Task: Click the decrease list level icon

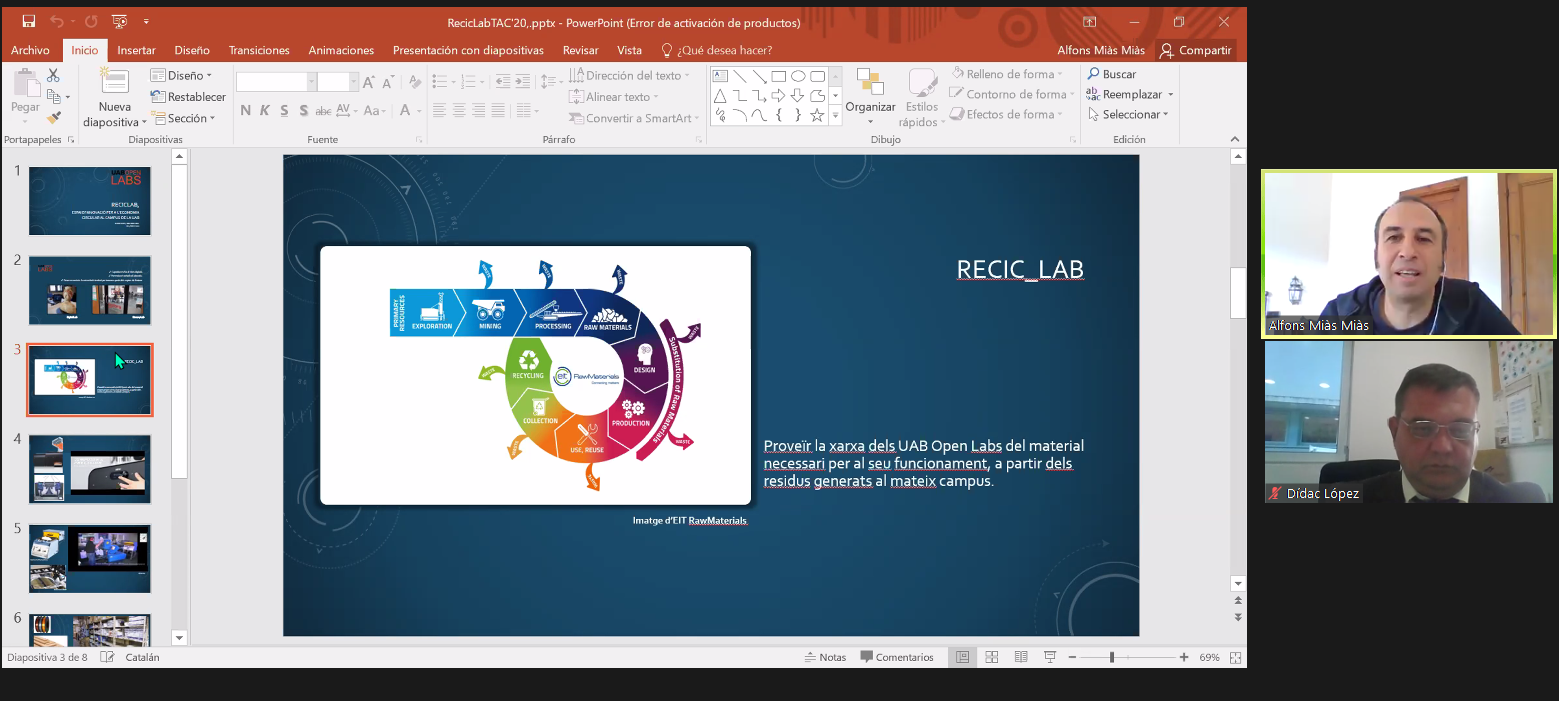Action: point(502,82)
